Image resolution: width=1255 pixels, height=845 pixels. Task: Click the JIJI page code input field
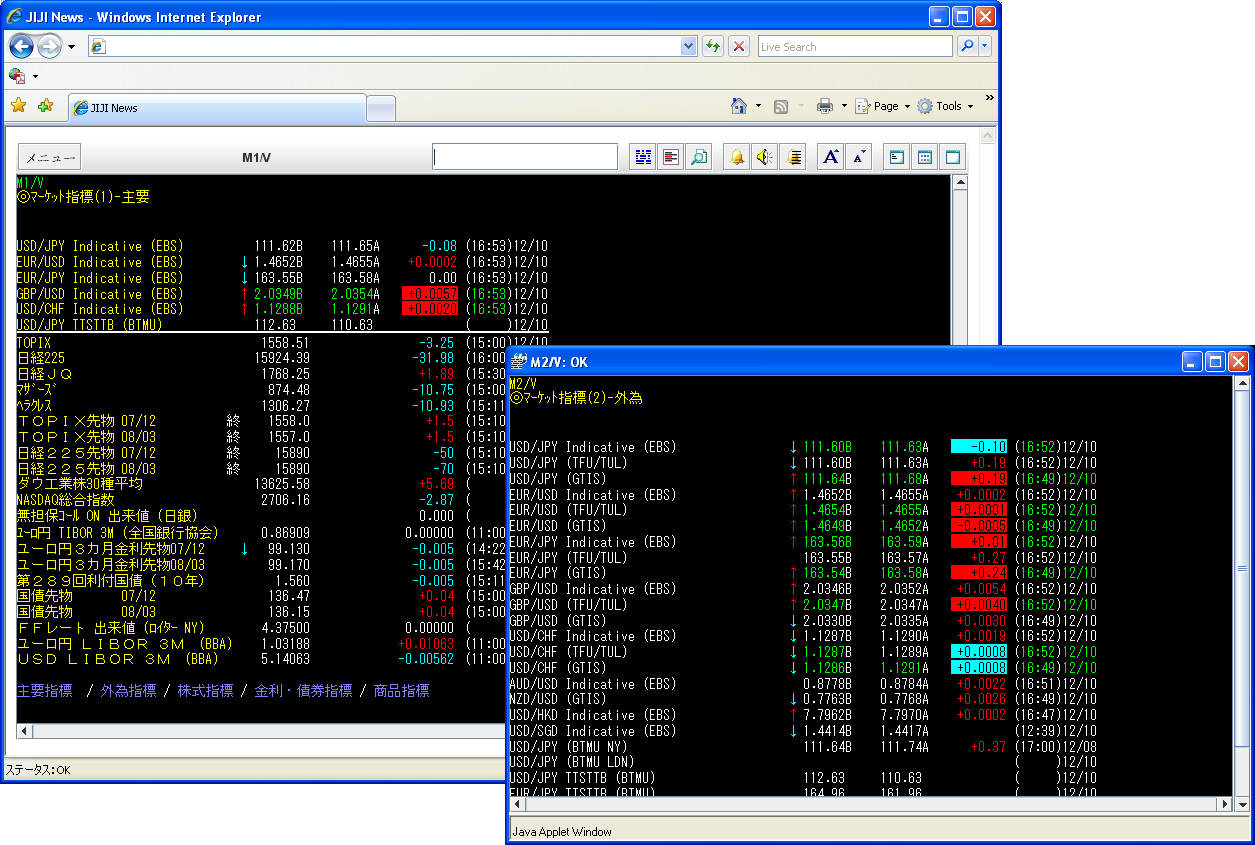tap(525, 157)
